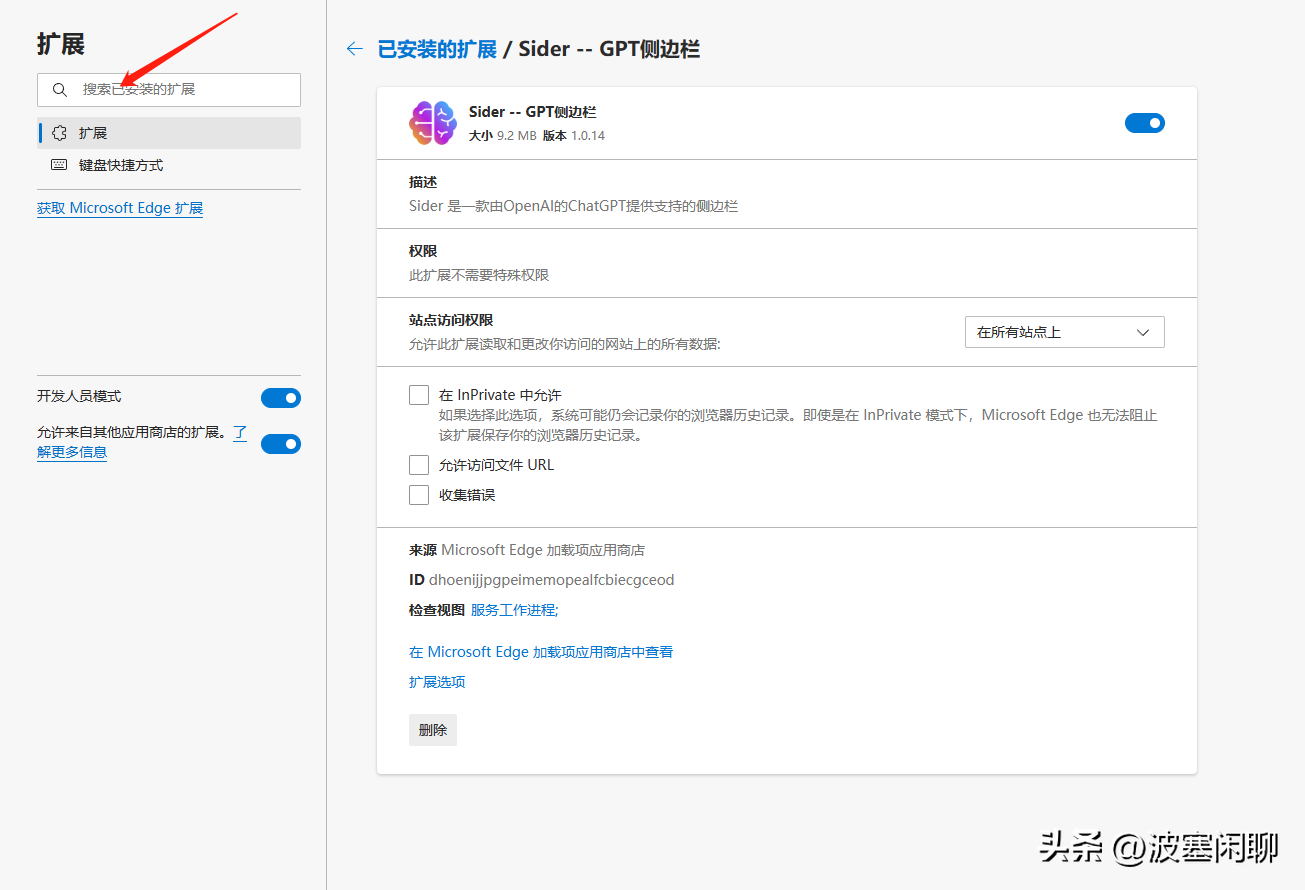
Task: Click the 删除 button
Action: [433, 730]
